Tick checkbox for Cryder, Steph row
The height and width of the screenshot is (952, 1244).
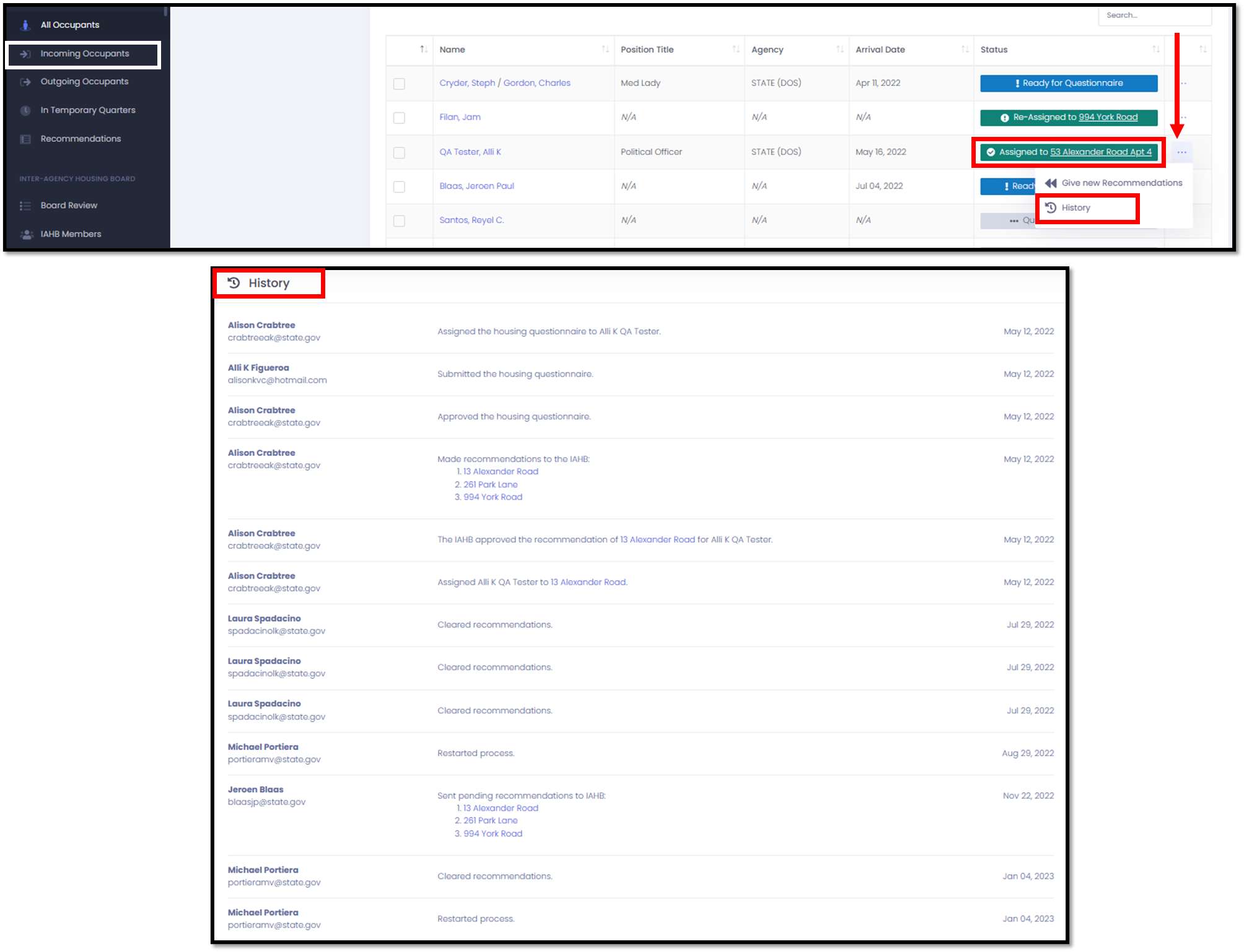pyautogui.click(x=400, y=84)
